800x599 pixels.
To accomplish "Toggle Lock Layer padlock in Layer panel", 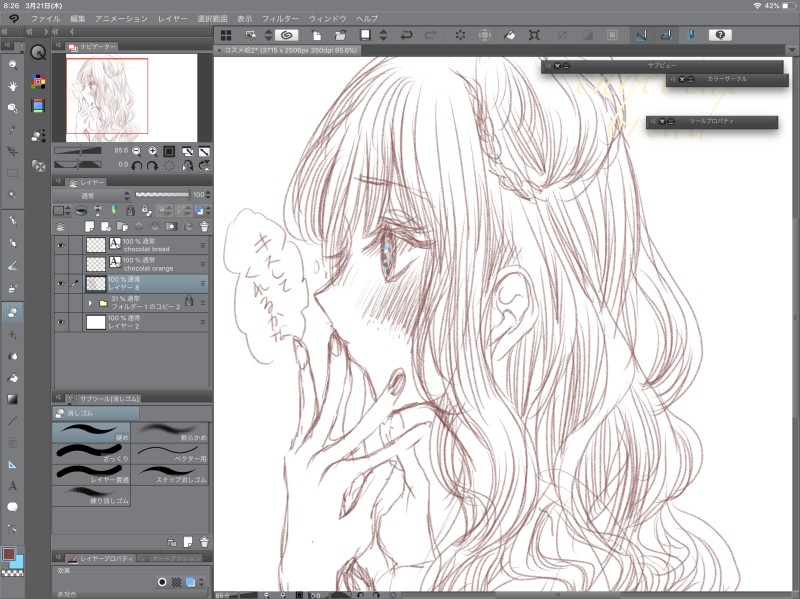I will (x=130, y=210).
